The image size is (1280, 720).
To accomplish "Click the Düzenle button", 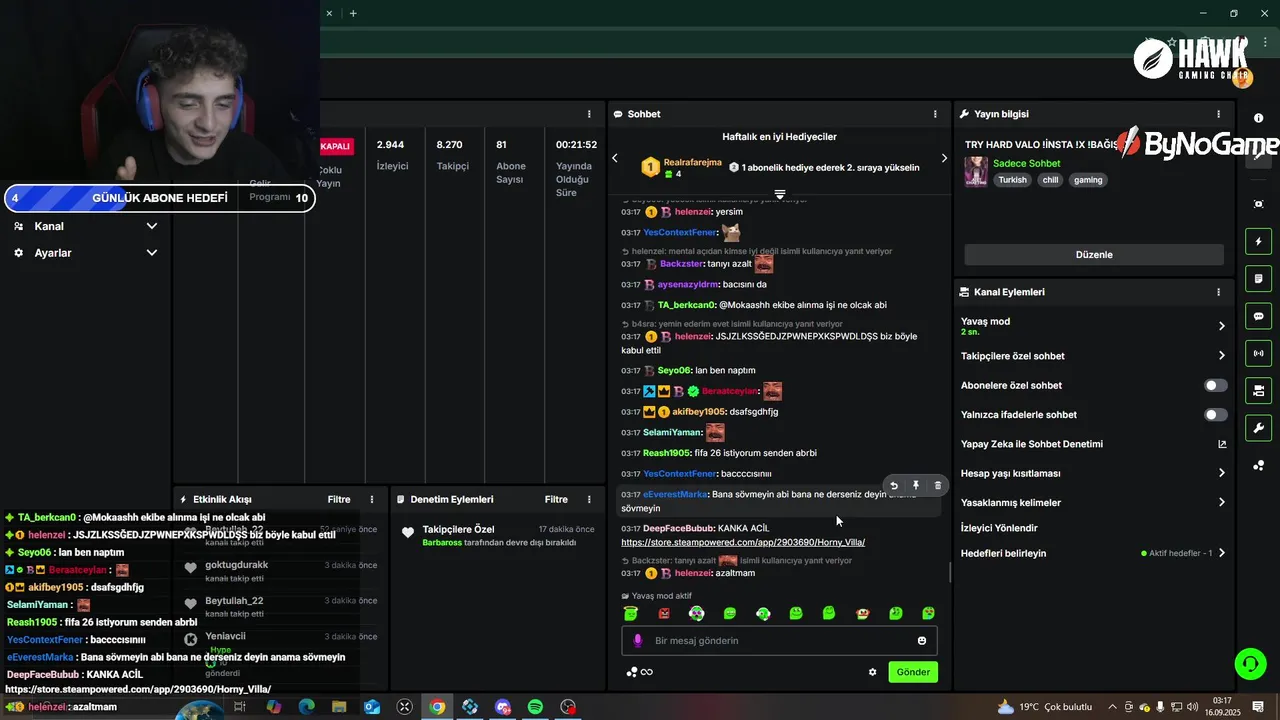I will pyautogui.click(x=1094, y=254).
